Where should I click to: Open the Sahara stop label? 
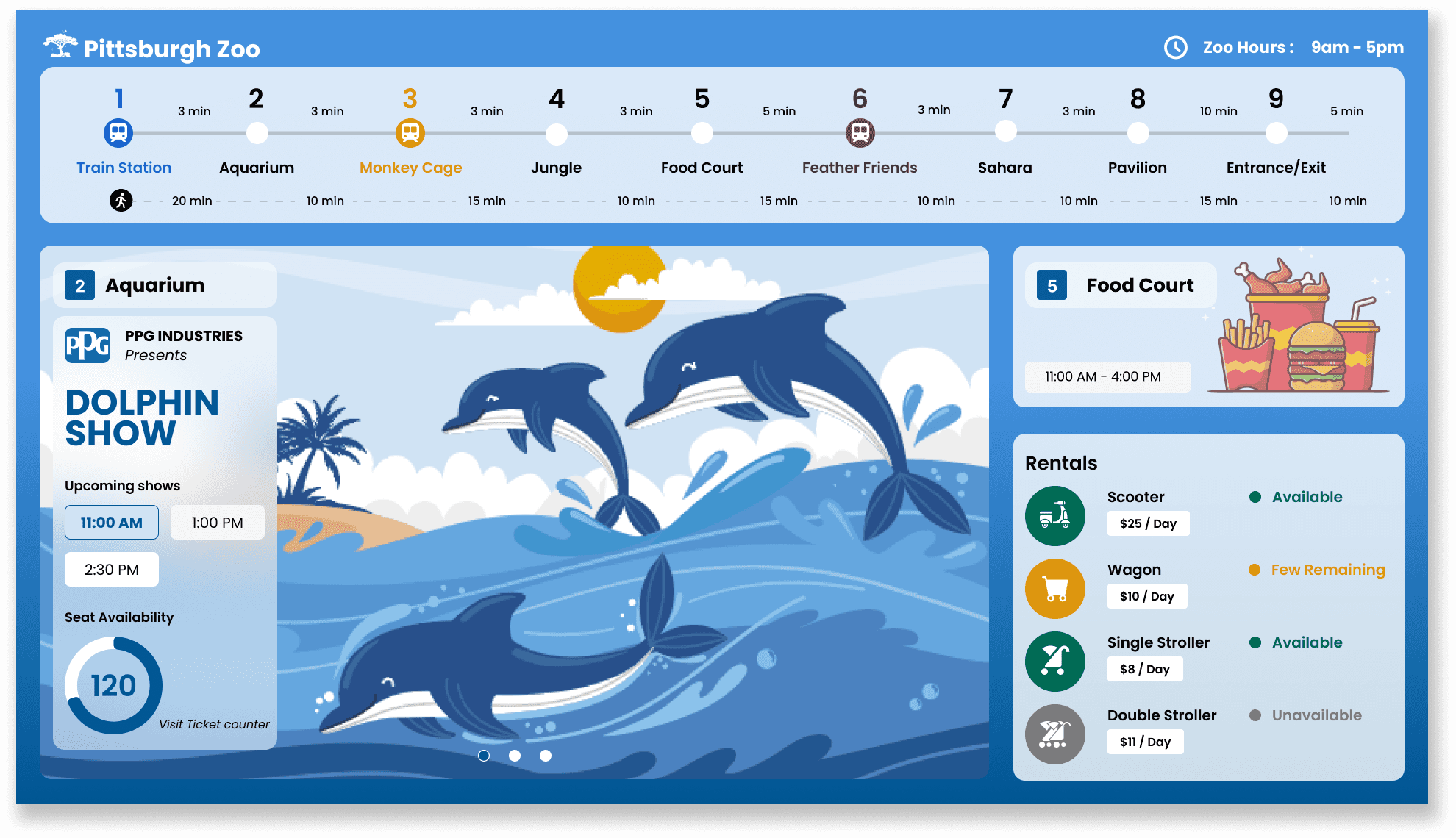(1005, 168)
